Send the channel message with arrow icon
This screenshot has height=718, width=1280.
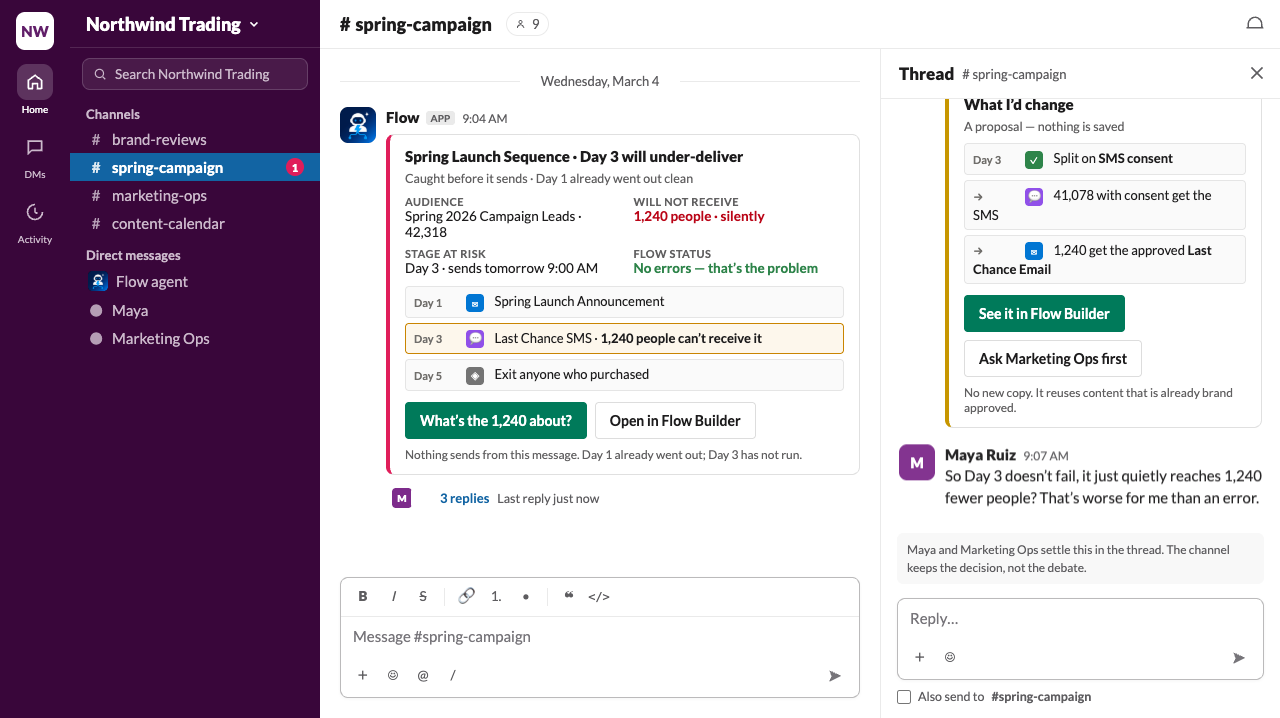pos(835,676)
